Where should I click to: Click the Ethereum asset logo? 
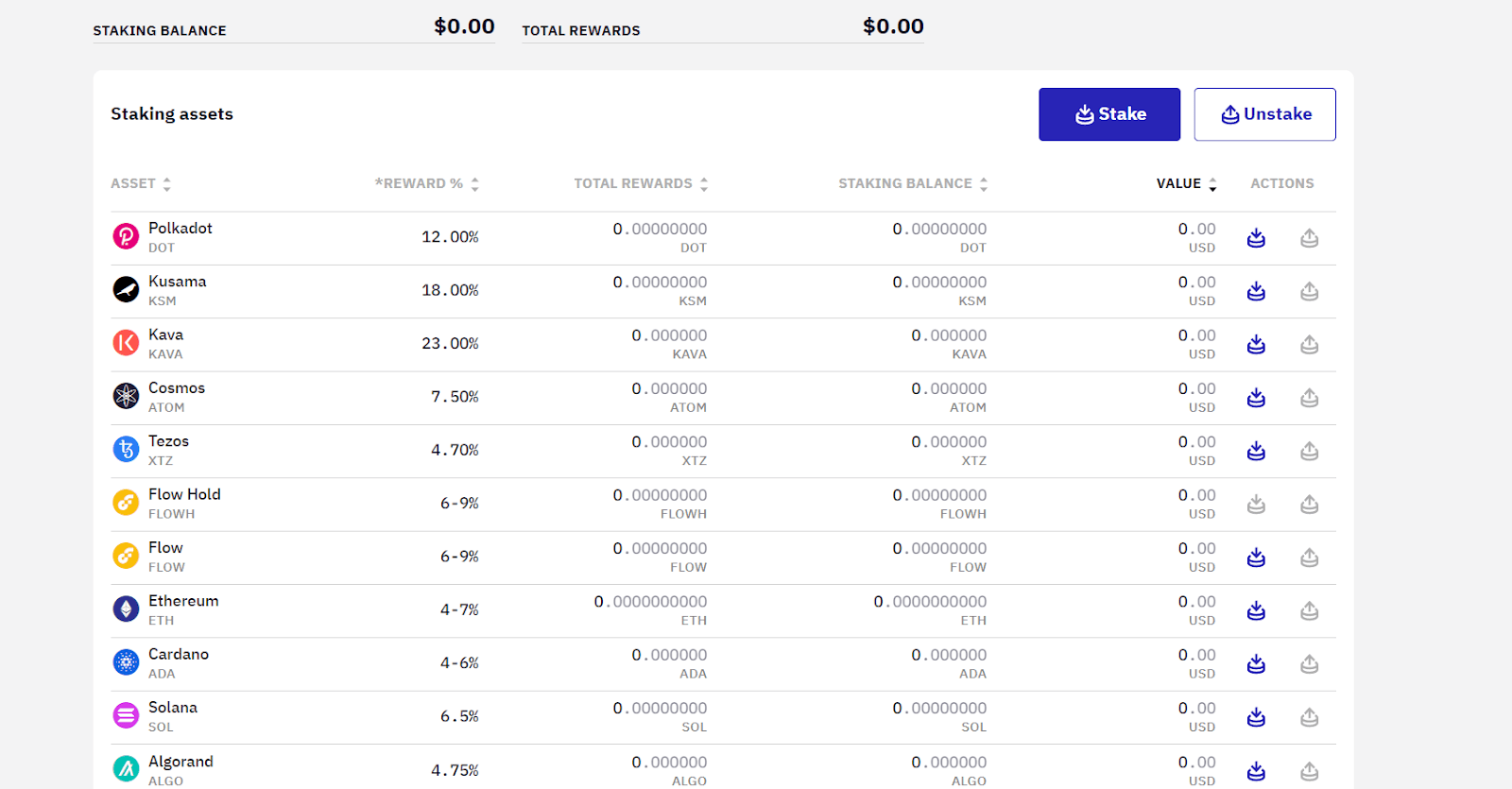[x=126, y=609]
